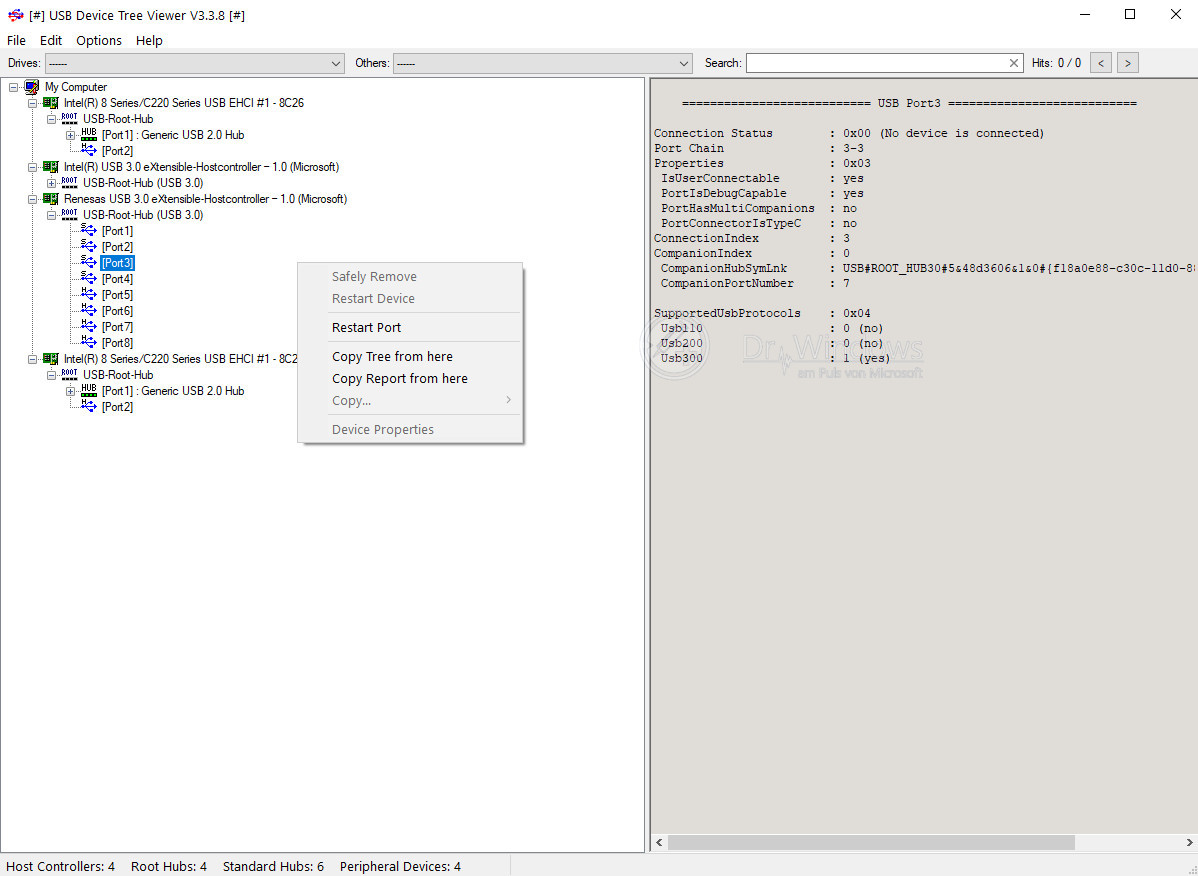Click the Intel USB 3.0 eXtensible-Hostcontroller icon

click(x=50, y=166)
